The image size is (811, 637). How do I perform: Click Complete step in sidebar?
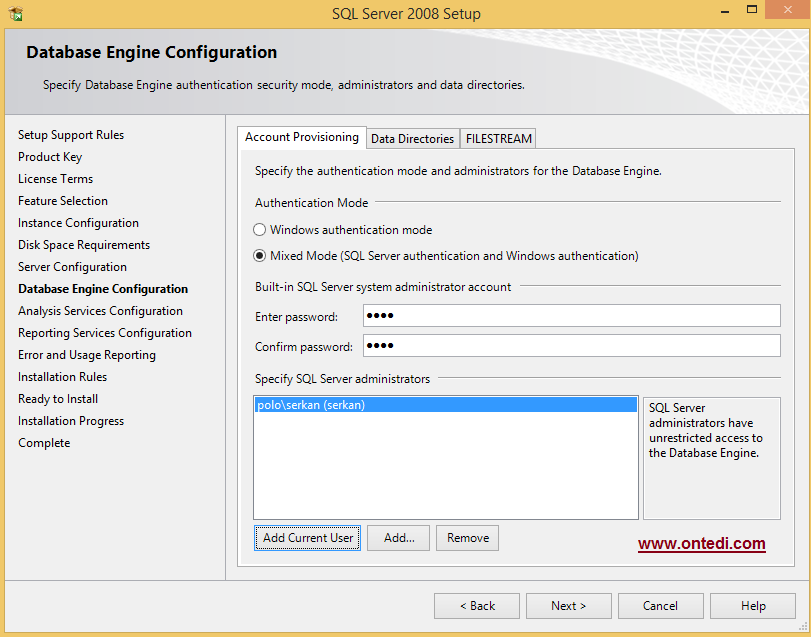coord(44,443)
